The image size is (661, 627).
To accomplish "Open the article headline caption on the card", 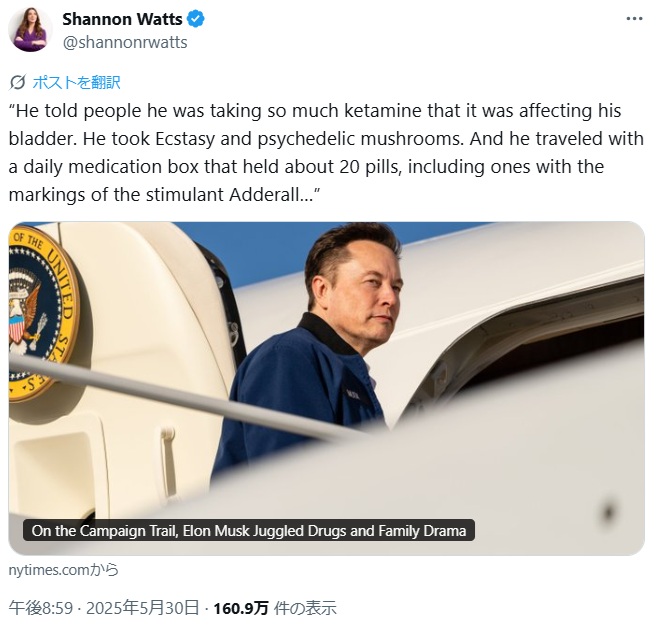I will tap(249, 530).
